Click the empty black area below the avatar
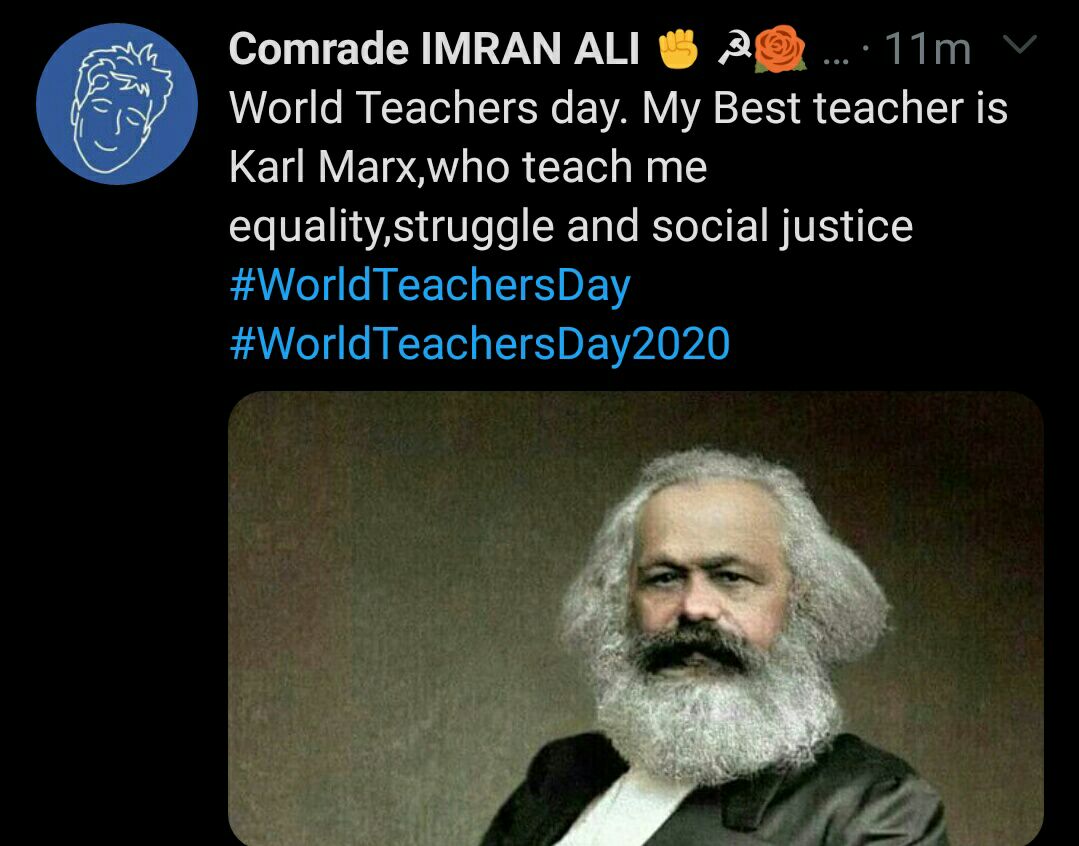This screenshot has width=1079, height=846. 114,516
